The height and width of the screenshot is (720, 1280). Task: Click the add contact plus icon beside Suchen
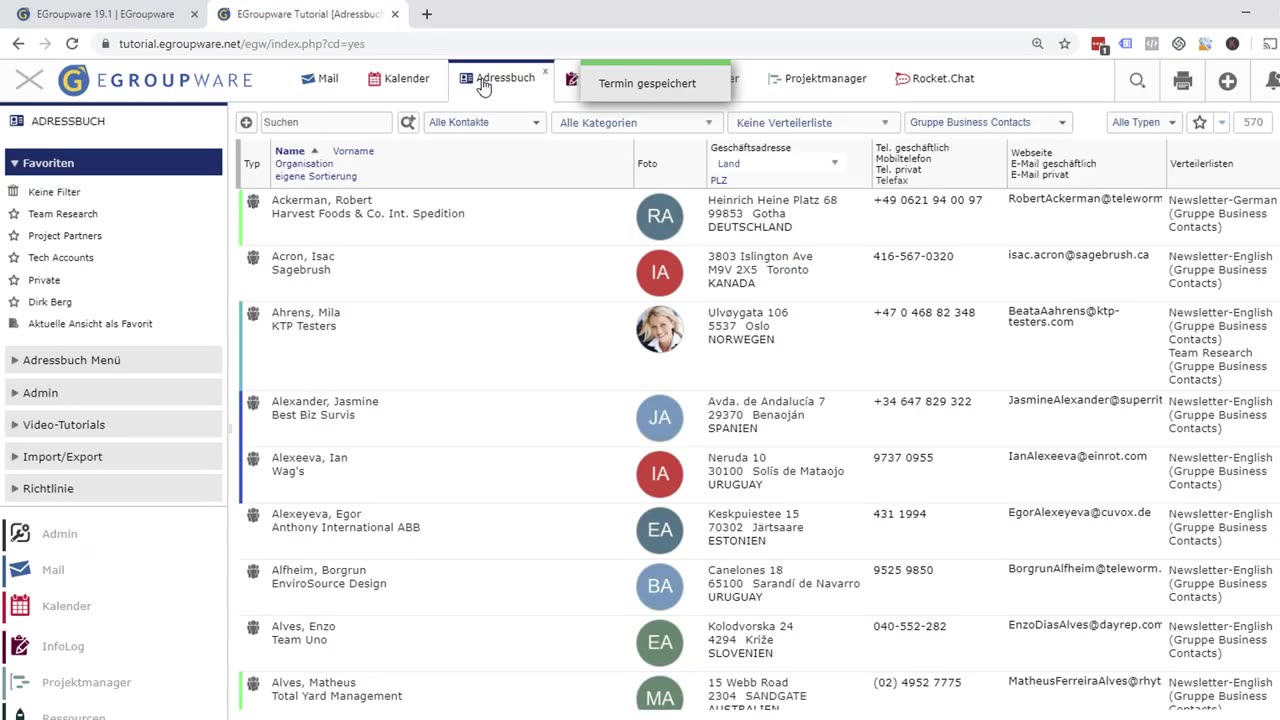(246, 122)
